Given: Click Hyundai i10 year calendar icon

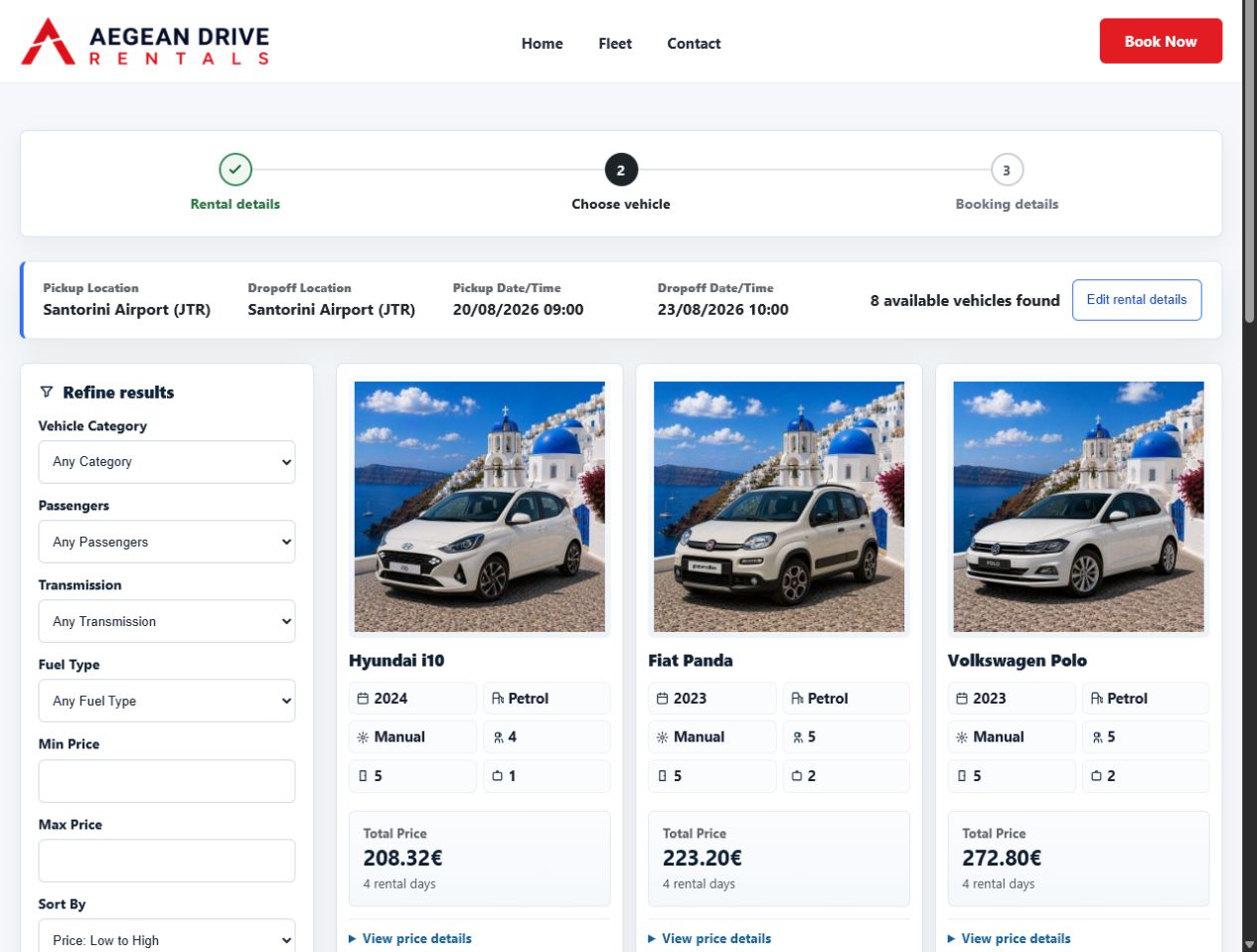Looking at the screenshot, I should pos(363,699).
